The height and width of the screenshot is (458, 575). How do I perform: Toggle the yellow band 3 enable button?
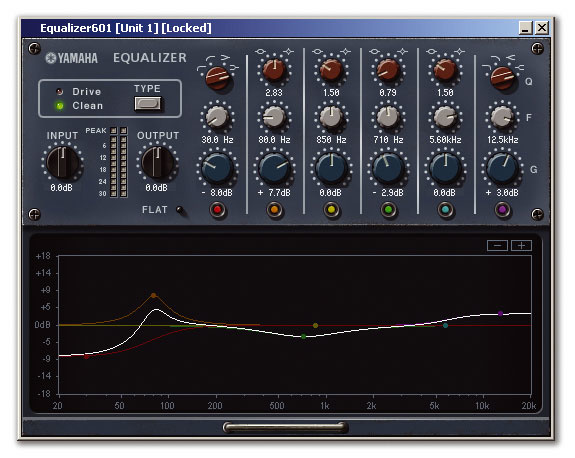332,210
